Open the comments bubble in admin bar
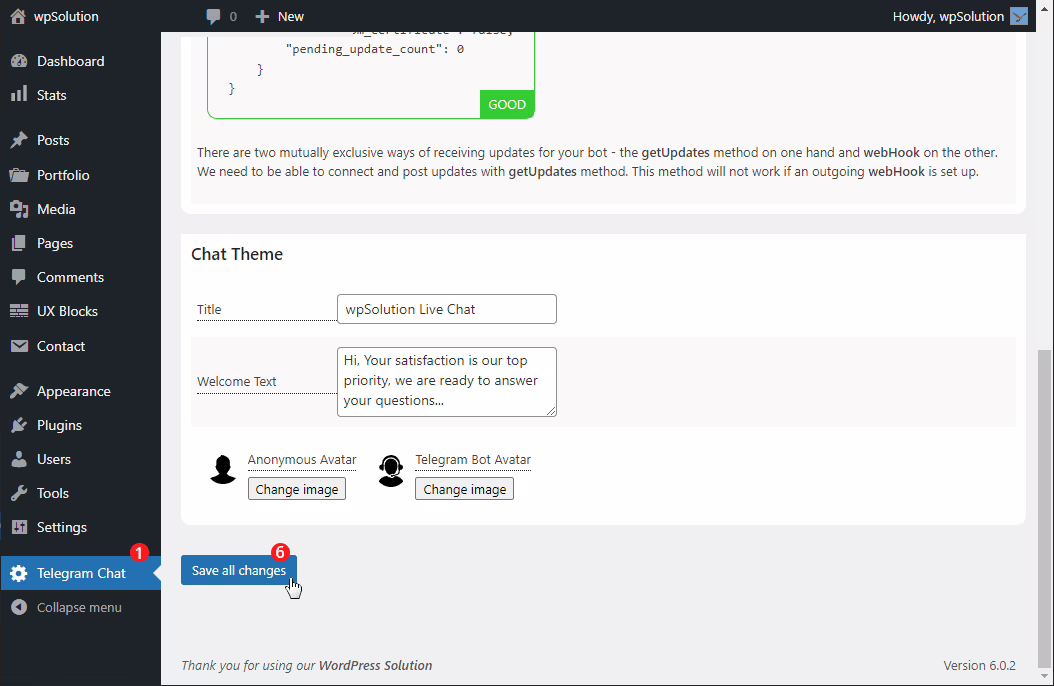 (x=213, y=16)
